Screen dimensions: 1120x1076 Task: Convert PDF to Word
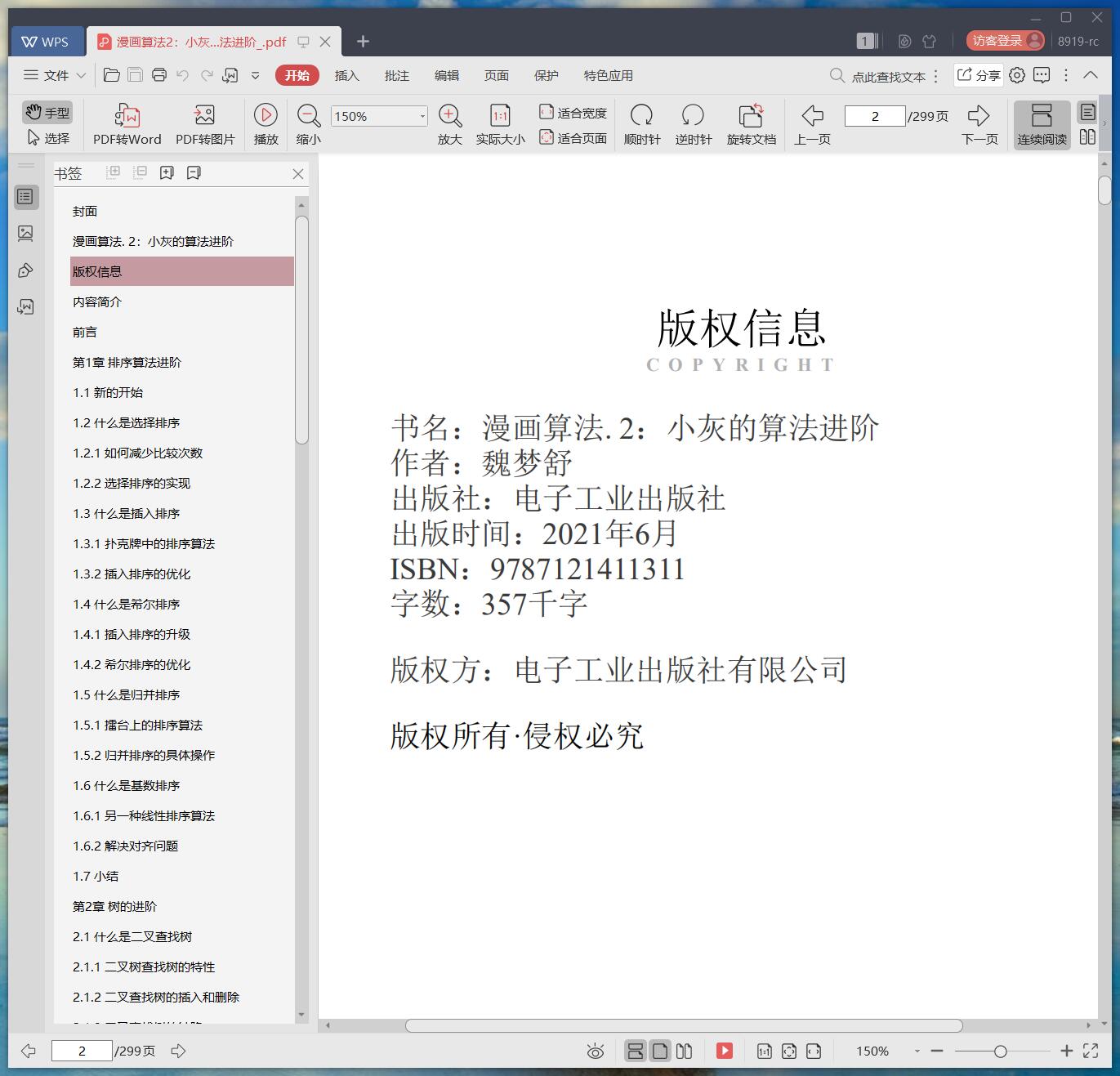(127, 124)
